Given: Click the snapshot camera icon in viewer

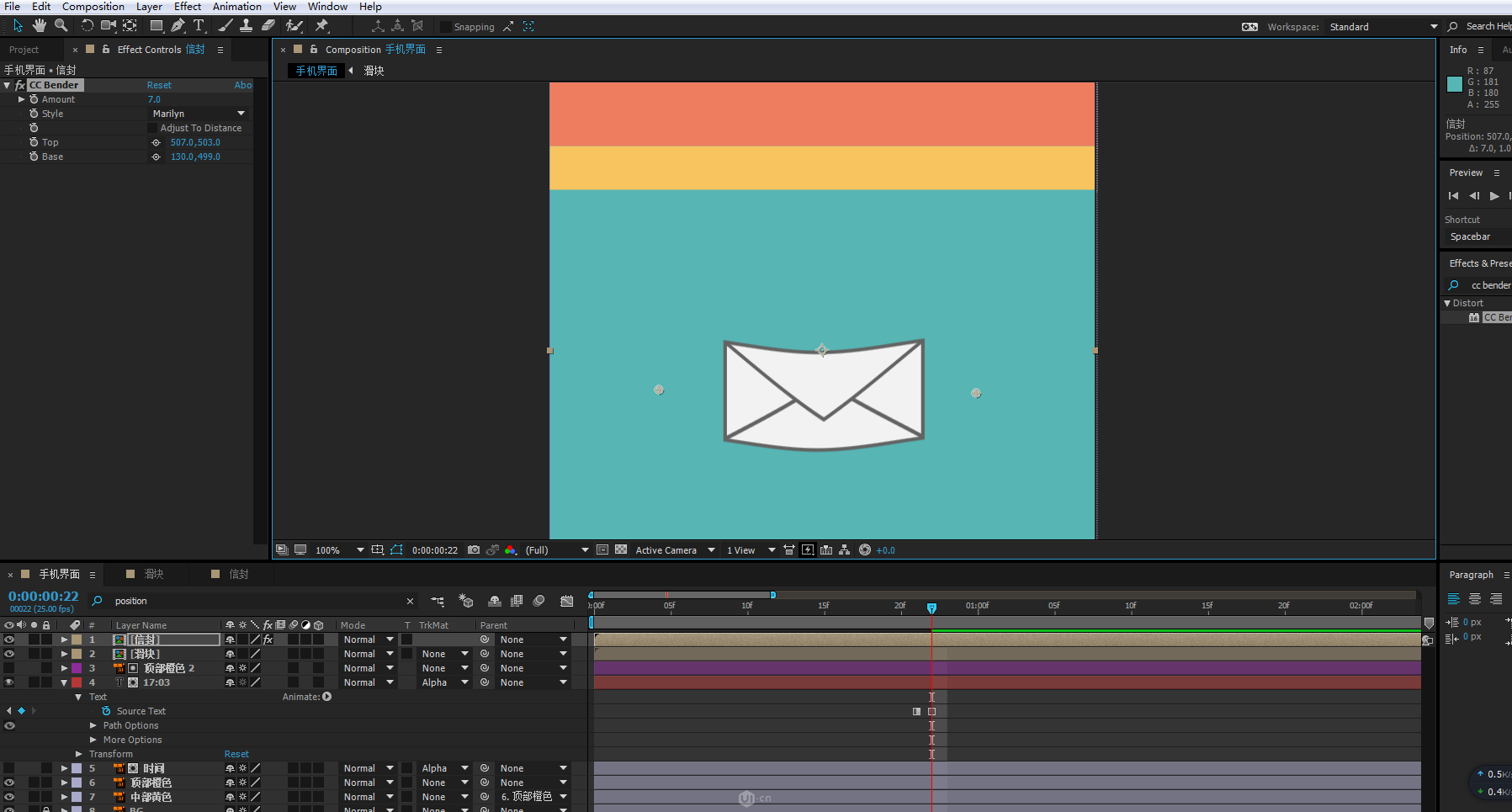Looking at the screenshot, I should 474,550.
